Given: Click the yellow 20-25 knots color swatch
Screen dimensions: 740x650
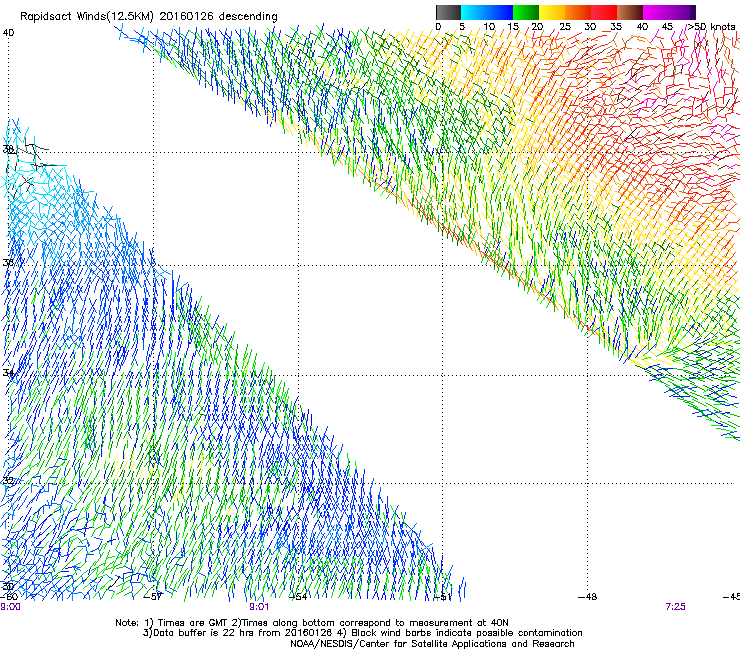Looking at the screenshot, I should point(552,12).
